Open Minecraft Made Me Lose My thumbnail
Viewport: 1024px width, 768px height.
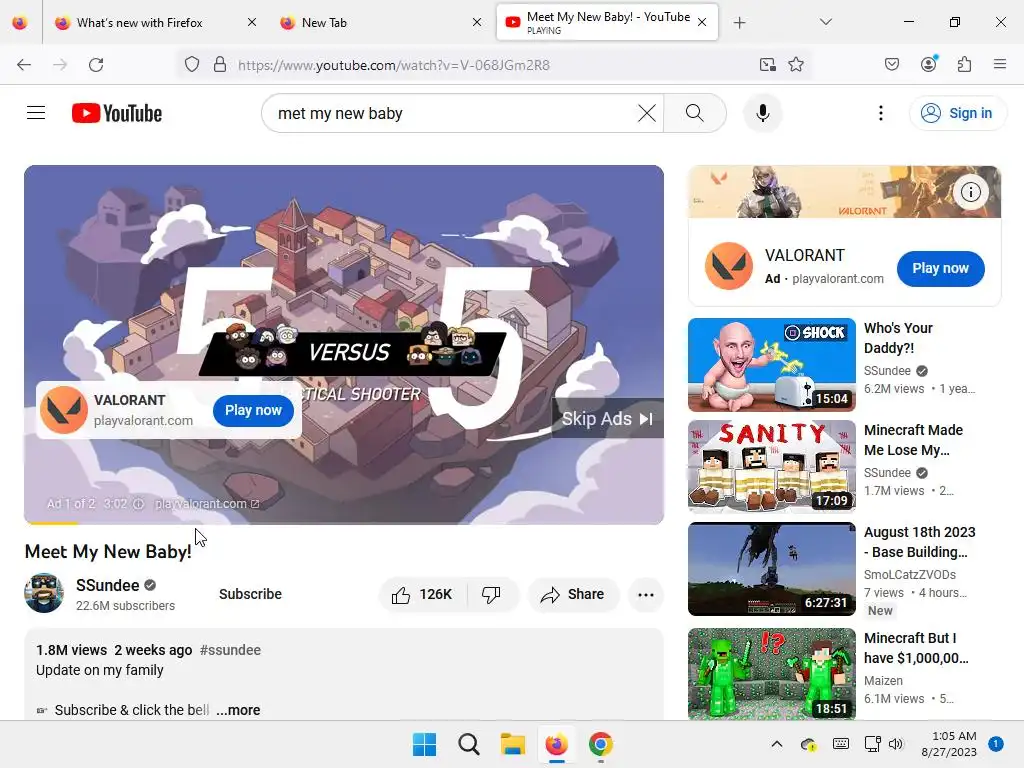pyautogui.click(x=772, y=466)
